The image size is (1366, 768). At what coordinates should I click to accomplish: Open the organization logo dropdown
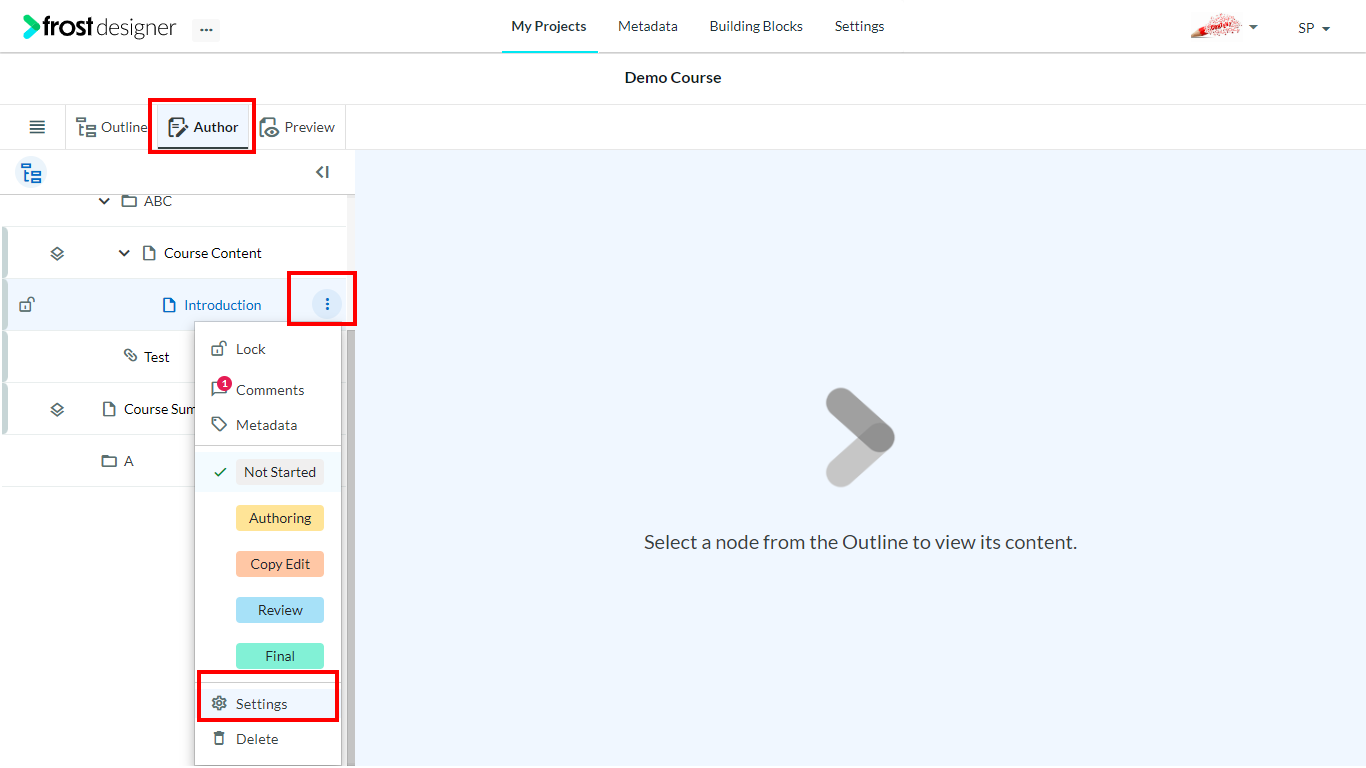pyautogui.click(x=1224, y=27)
